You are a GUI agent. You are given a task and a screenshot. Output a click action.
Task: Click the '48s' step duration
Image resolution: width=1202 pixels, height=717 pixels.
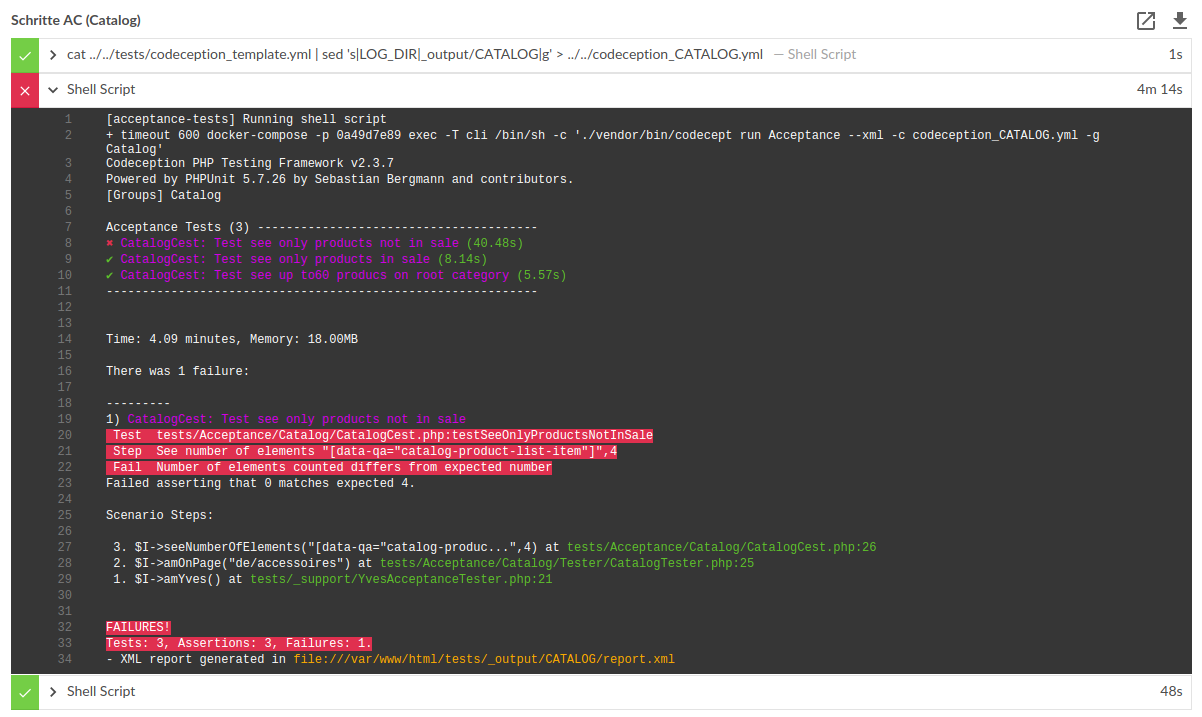click(x=1171, y=692)
